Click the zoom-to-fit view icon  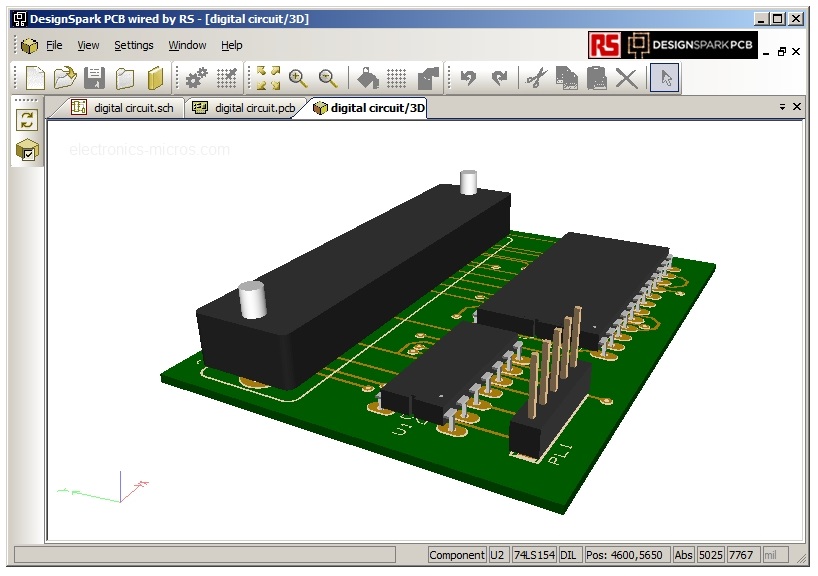point(267,78)
